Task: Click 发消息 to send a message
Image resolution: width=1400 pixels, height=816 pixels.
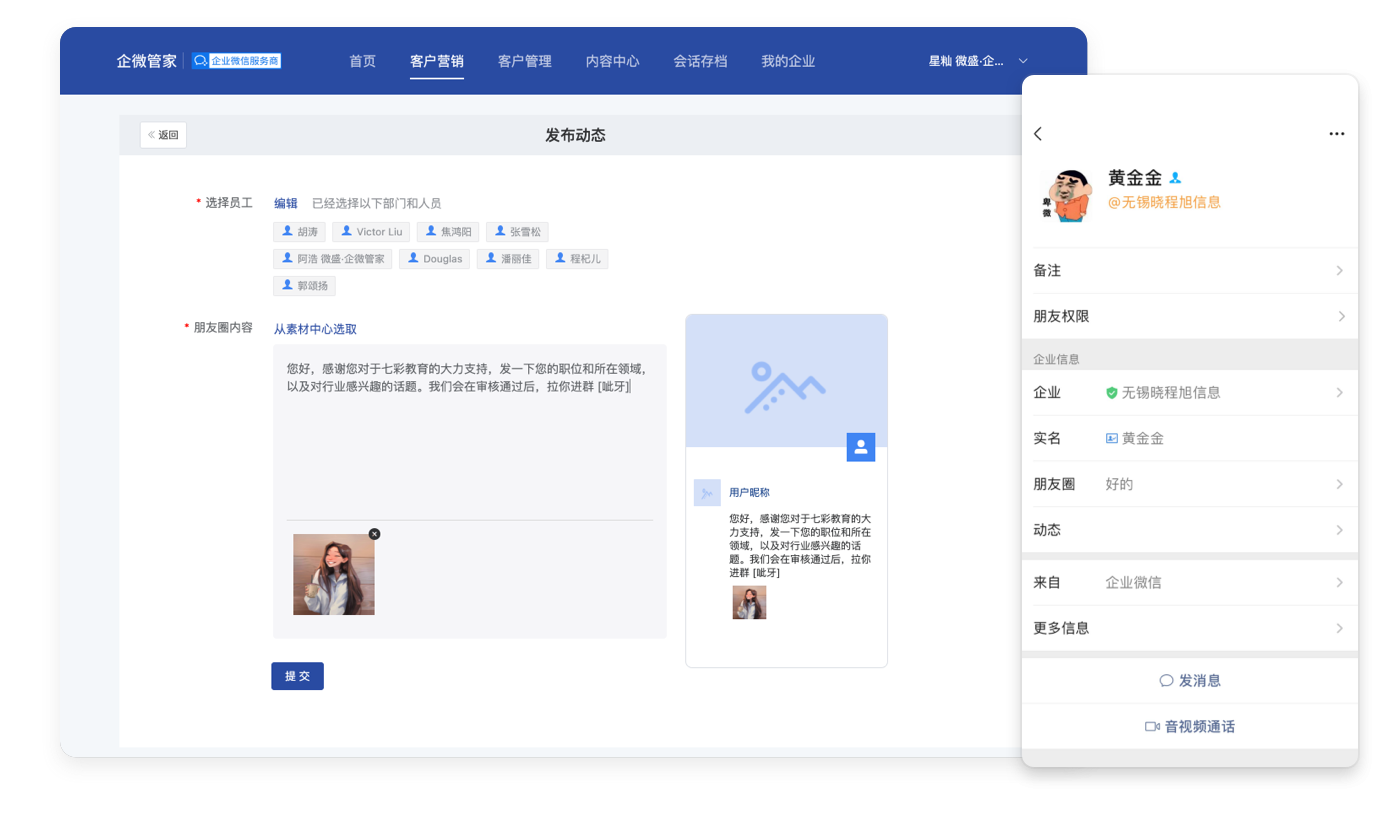Action: [1189, 681]
